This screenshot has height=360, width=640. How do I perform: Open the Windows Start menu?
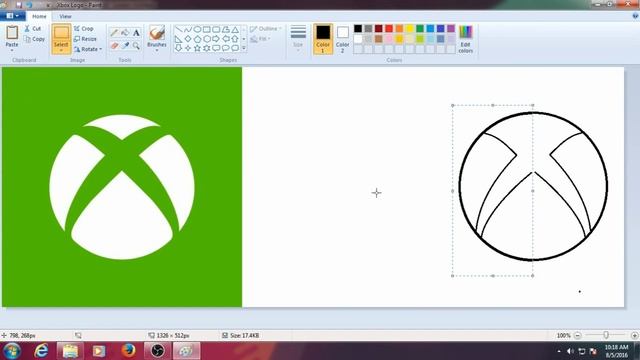[x=12, y=351]
